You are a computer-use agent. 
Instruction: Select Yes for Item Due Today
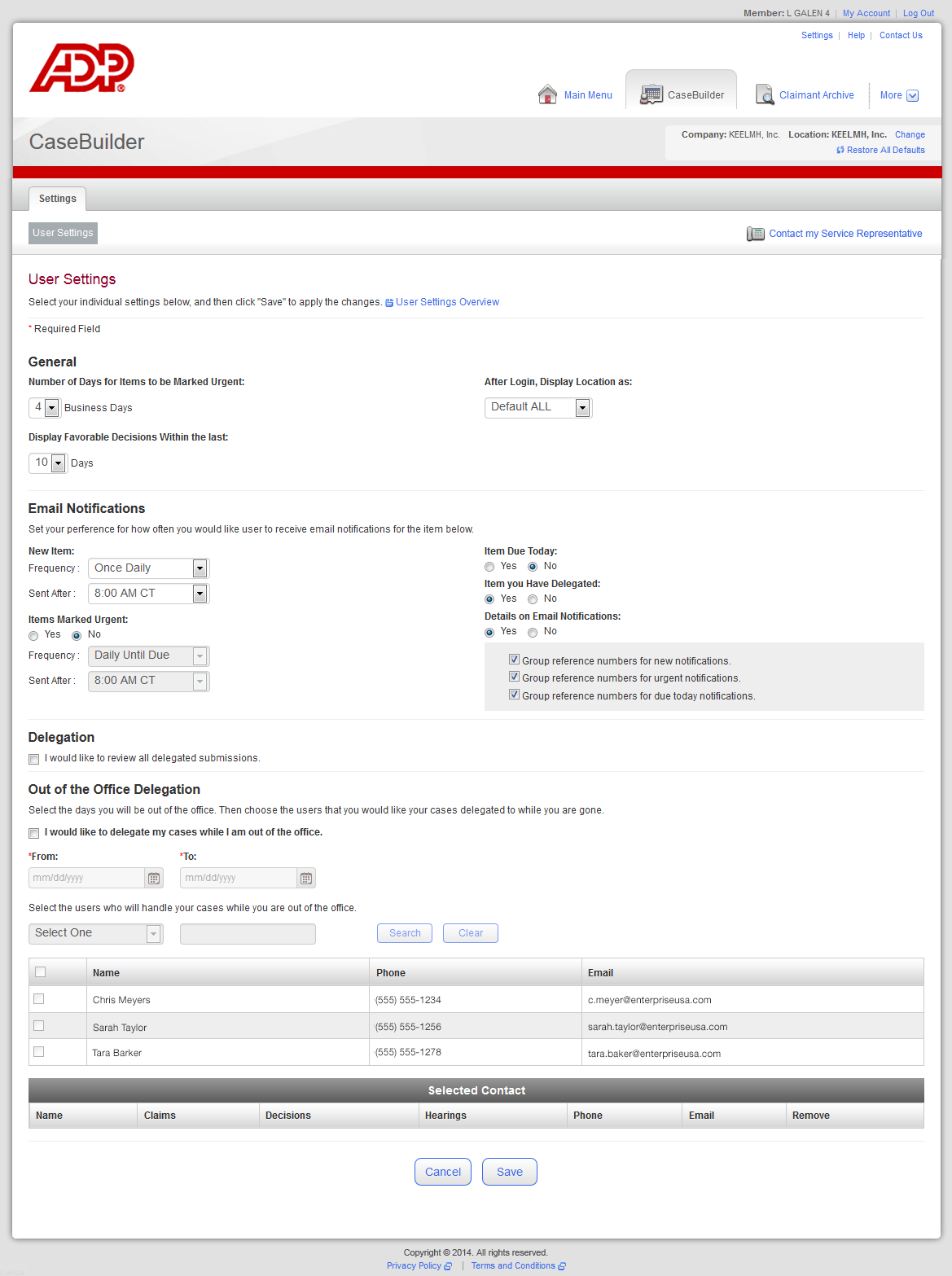[489, 567]
